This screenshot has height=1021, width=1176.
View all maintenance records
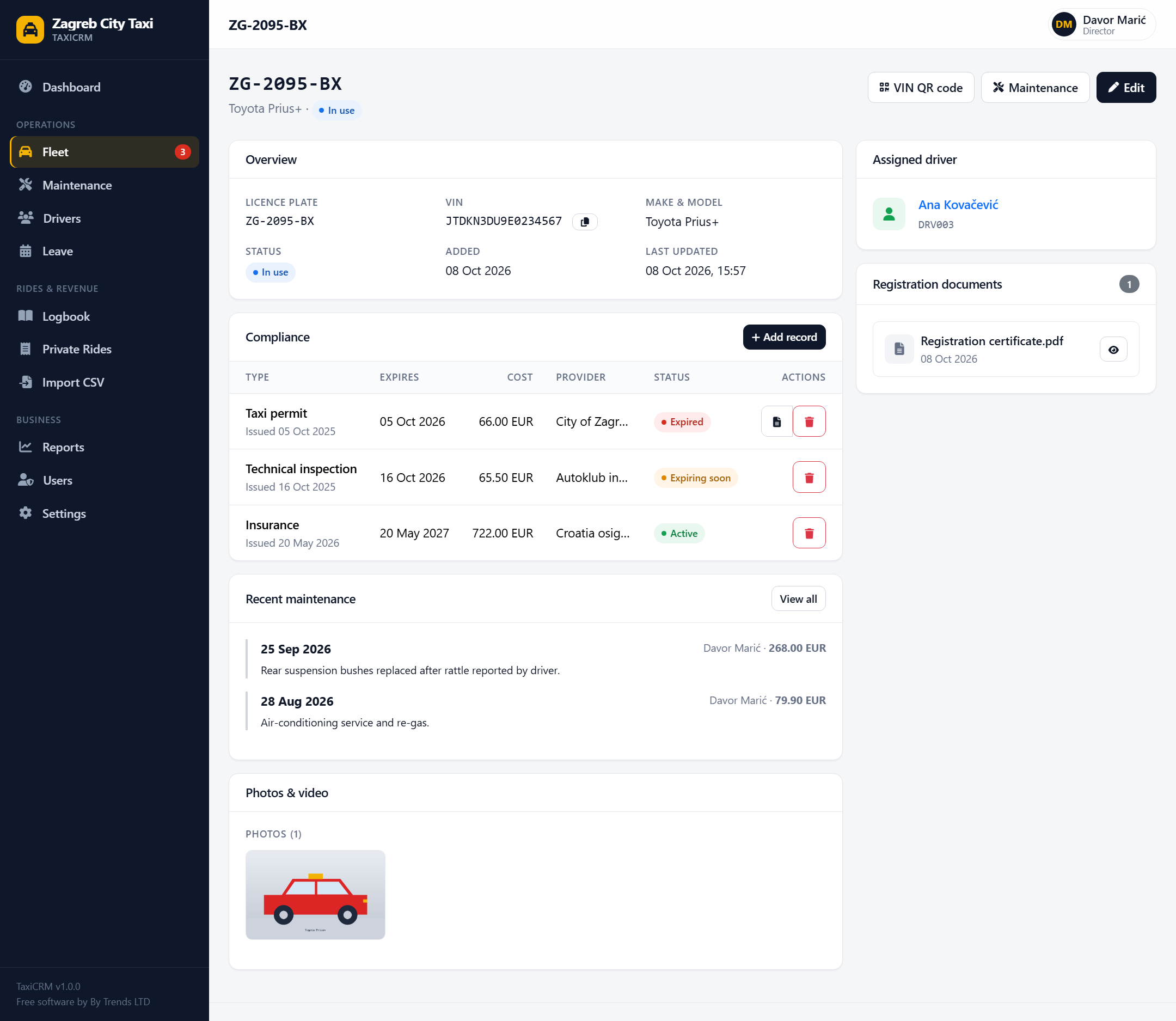pyautogui.click(x=798, y=599)
